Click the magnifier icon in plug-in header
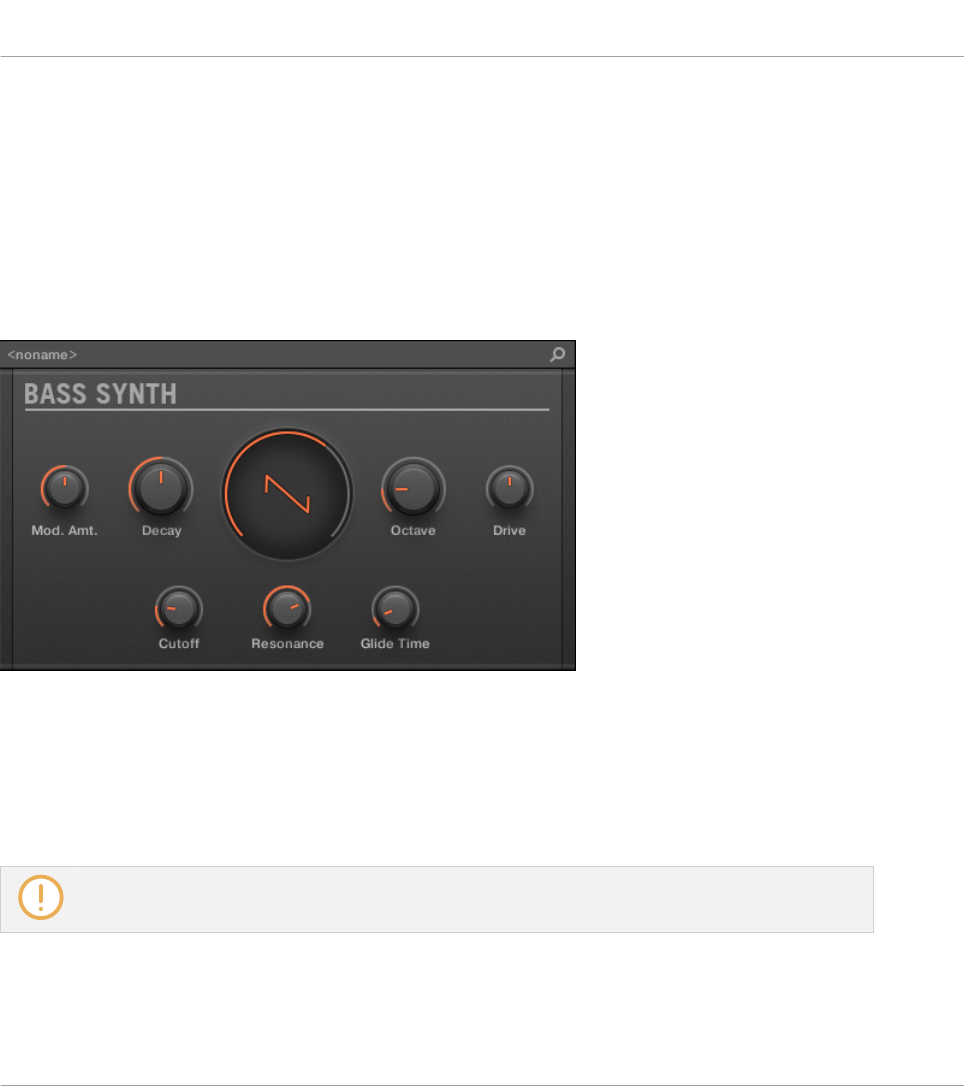The width and height of the screenshot is (965, 1086). [x=557, y=355]
